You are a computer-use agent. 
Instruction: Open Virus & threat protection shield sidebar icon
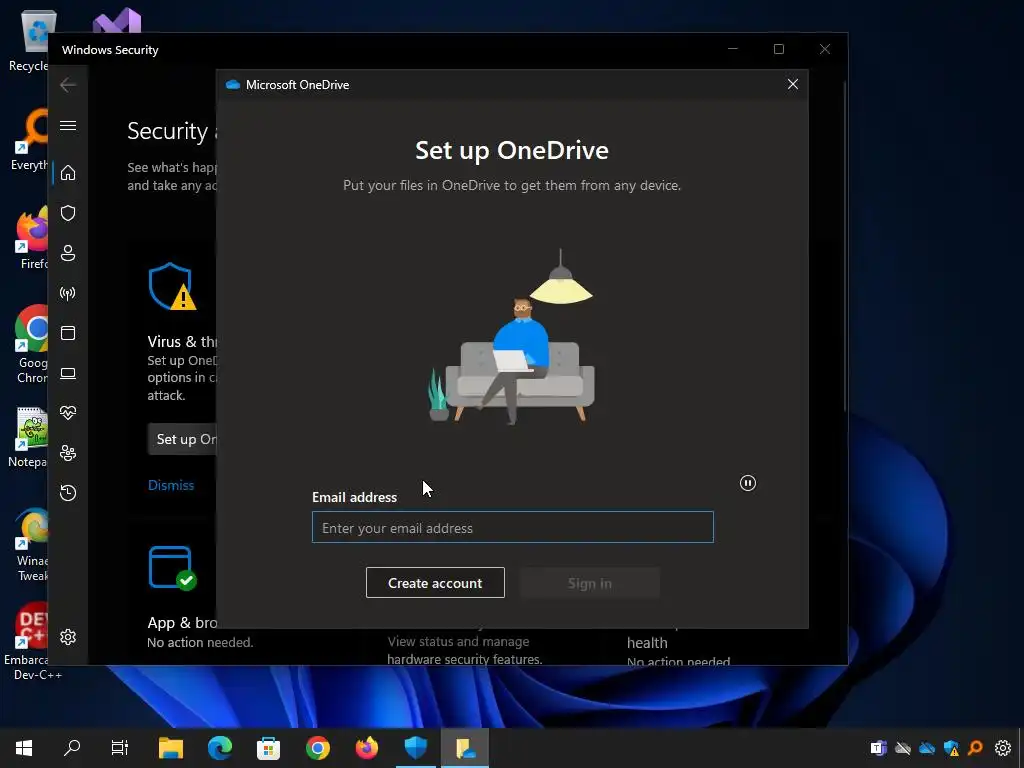68,213
